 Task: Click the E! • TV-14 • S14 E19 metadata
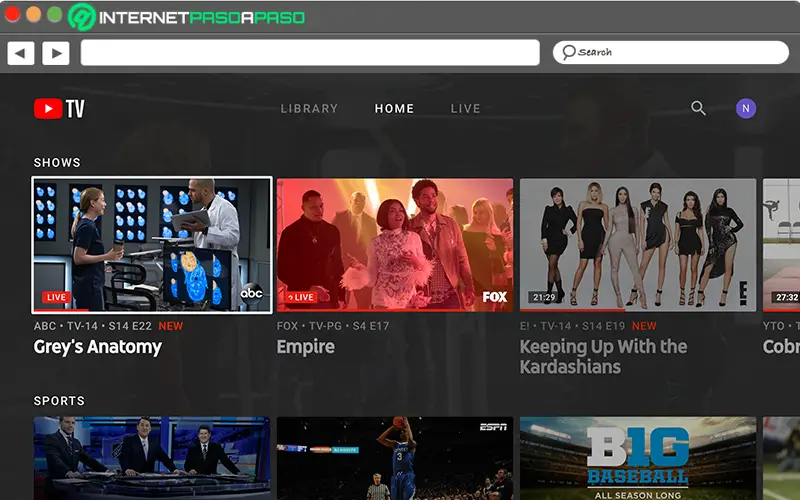click(572, 326)
